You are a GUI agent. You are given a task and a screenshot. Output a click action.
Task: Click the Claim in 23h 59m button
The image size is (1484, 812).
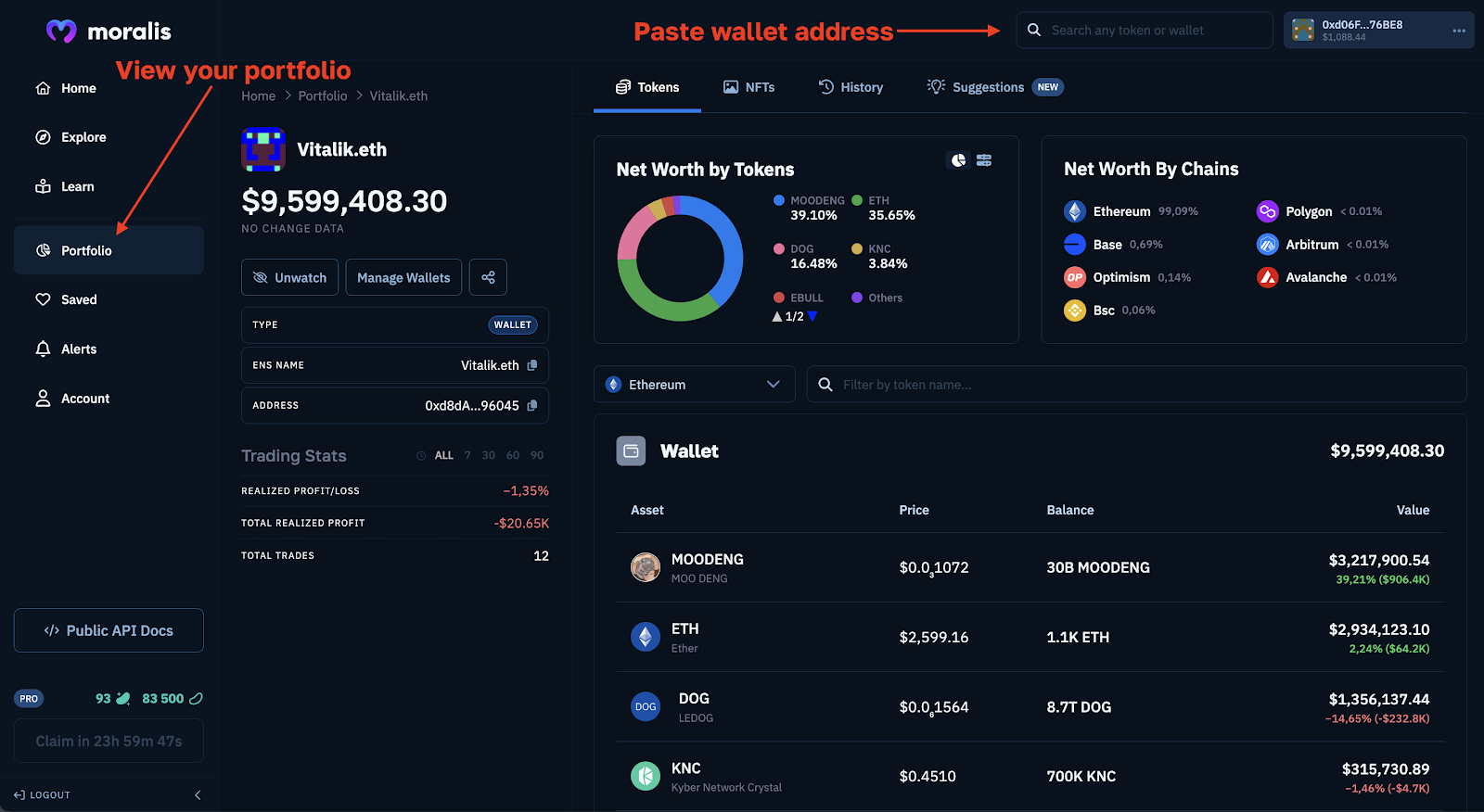point(109,742)
